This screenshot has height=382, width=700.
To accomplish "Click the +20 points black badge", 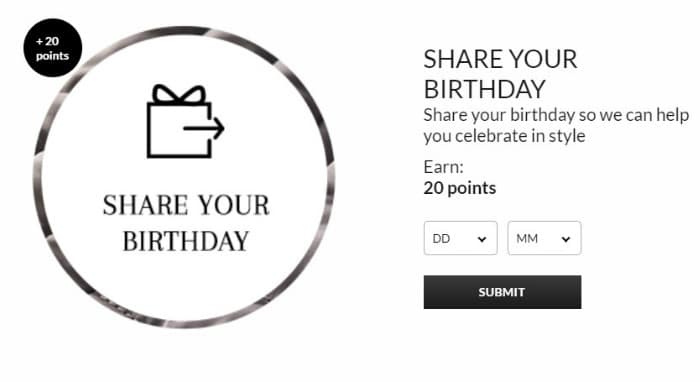I will (53, 48).
